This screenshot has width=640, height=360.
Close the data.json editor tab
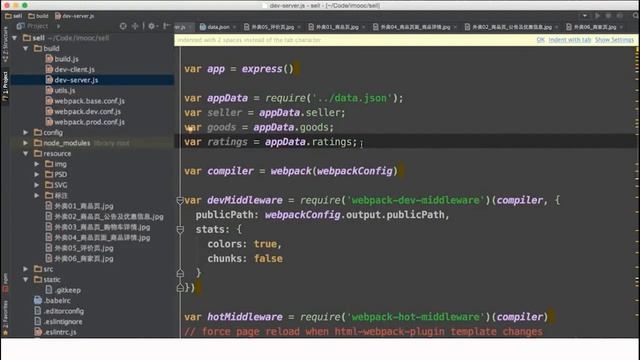pyautogui.click(x=235, y=27)
